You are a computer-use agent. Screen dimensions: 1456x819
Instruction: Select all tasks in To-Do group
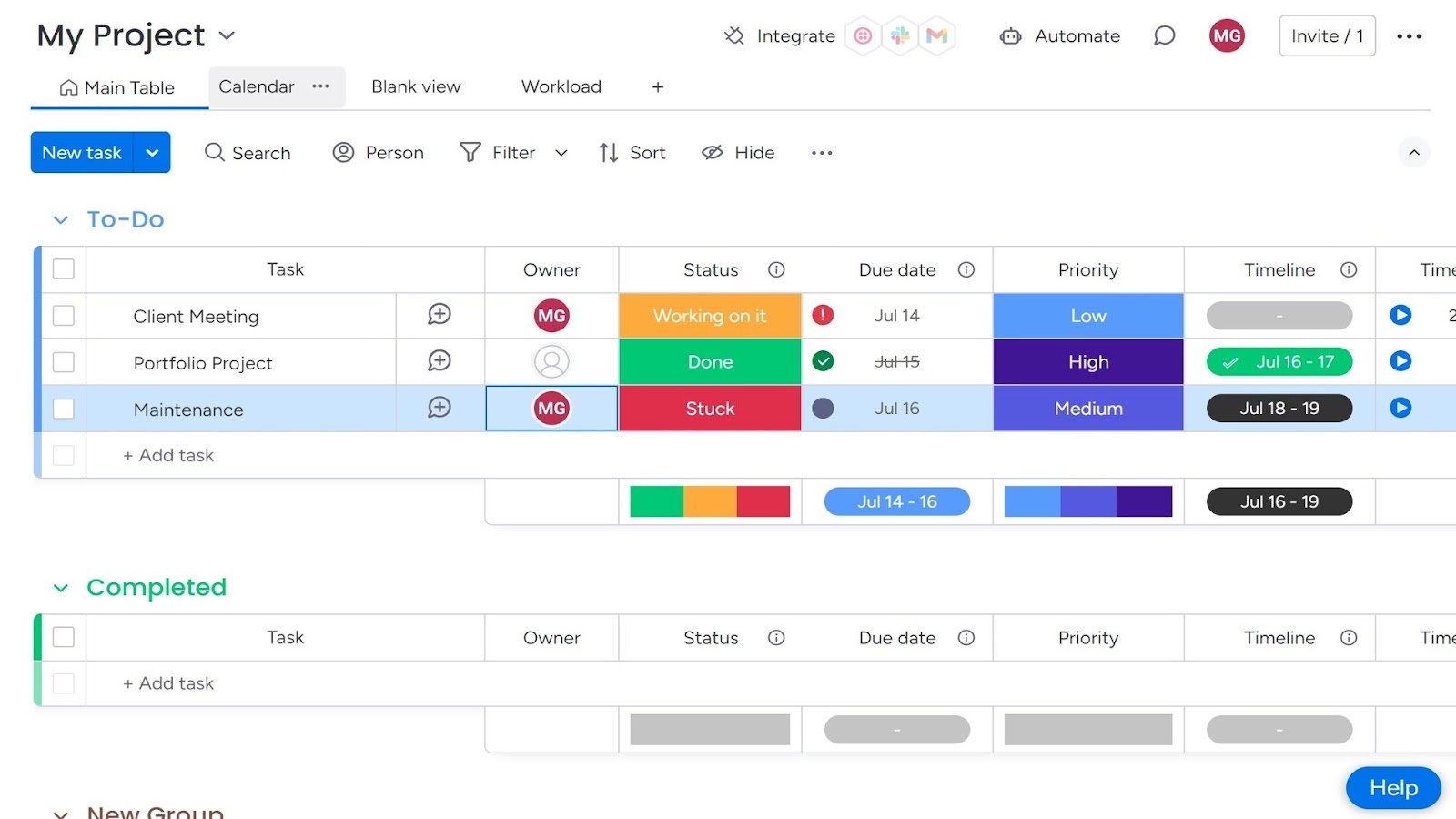(x=64, y=269)
